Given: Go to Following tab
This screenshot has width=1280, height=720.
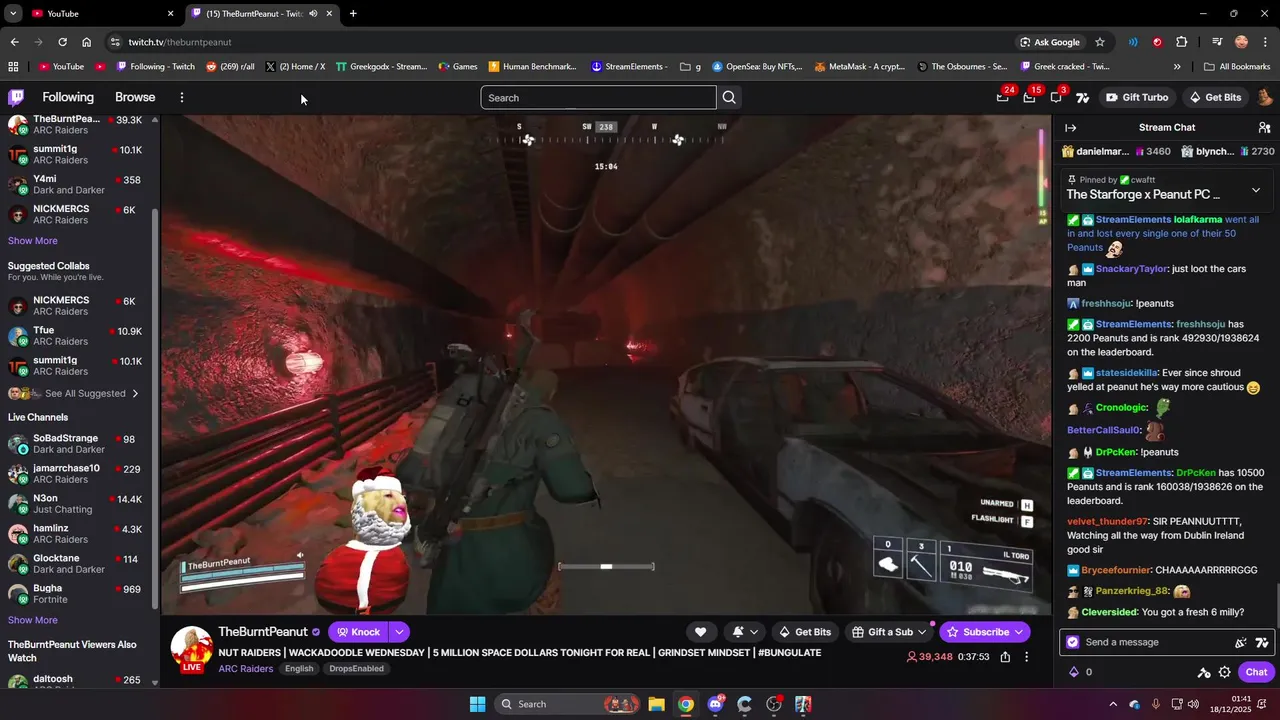Looking at the screenshot, I should click(68, 97).
